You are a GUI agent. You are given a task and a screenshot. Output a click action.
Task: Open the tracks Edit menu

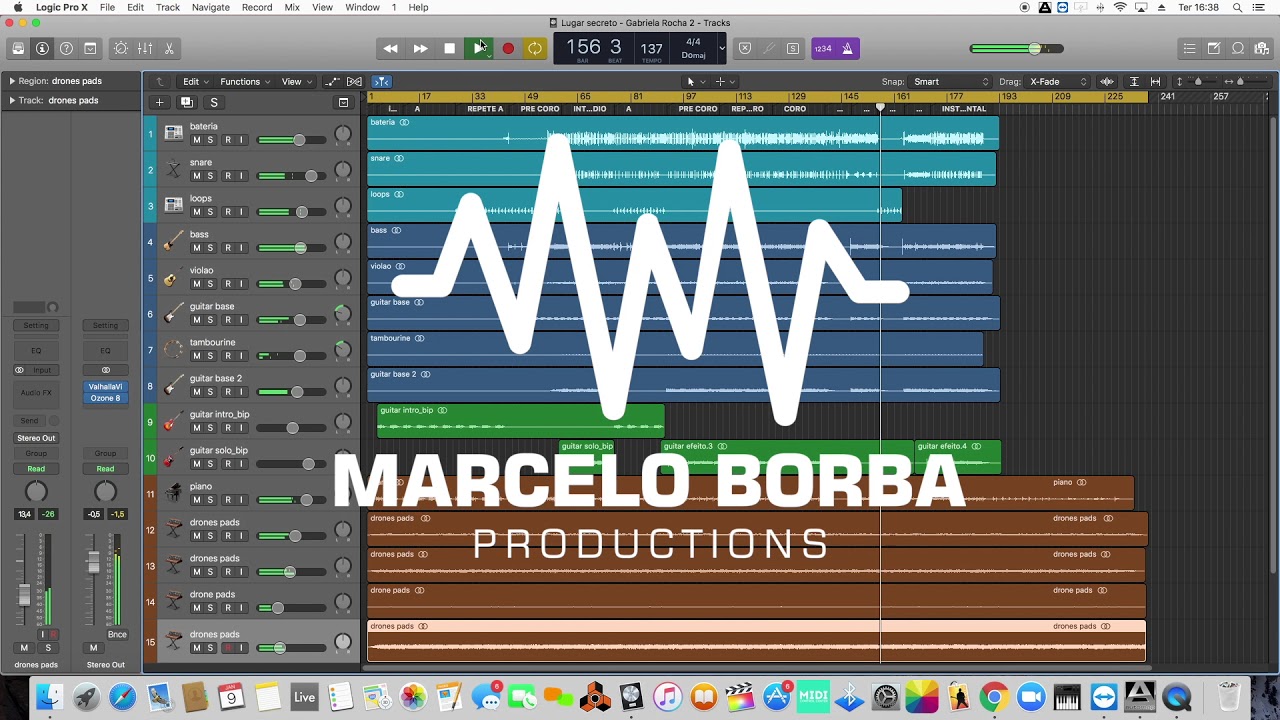(195, 81)
